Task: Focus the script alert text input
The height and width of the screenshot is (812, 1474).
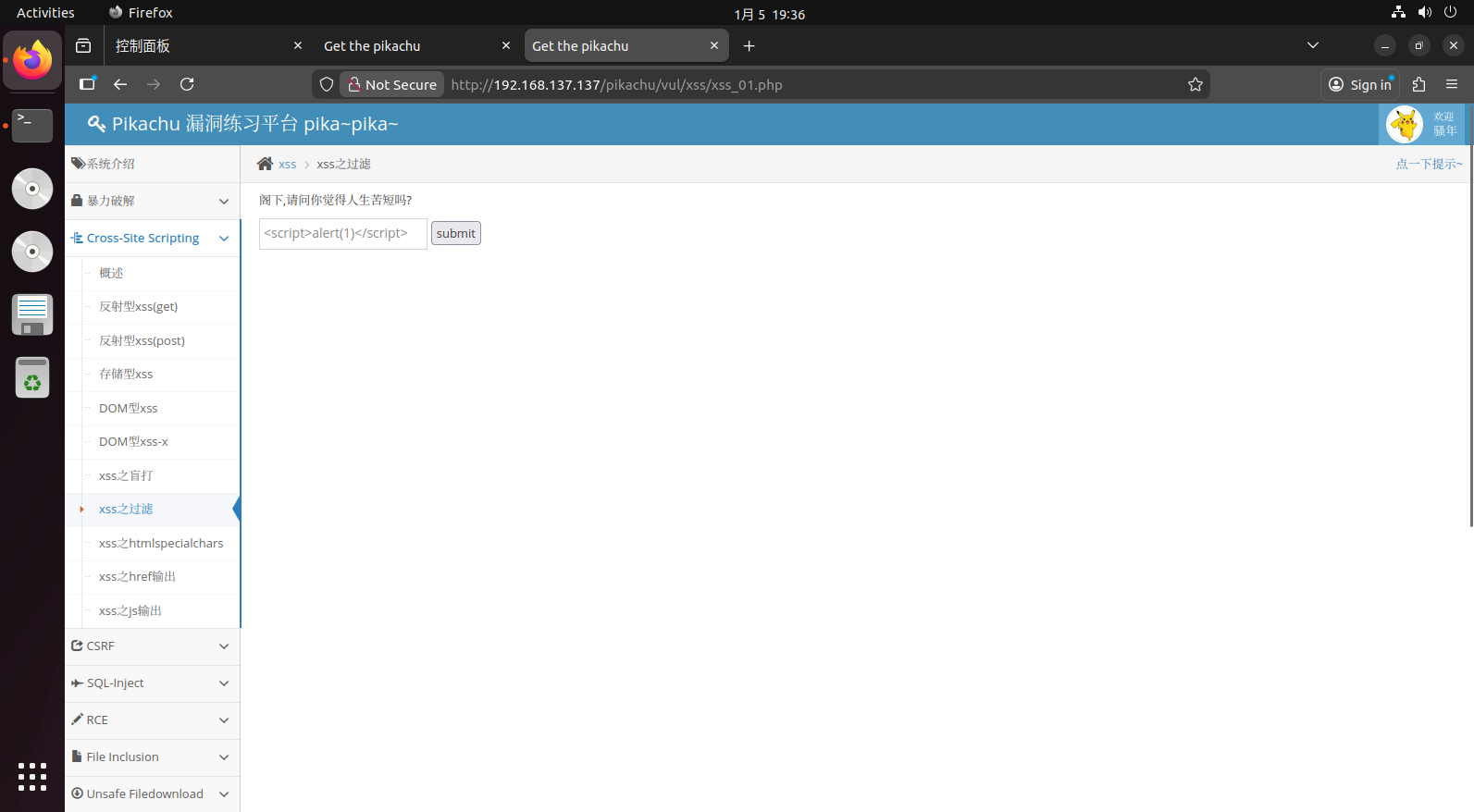Action: [x=343, y=234]
